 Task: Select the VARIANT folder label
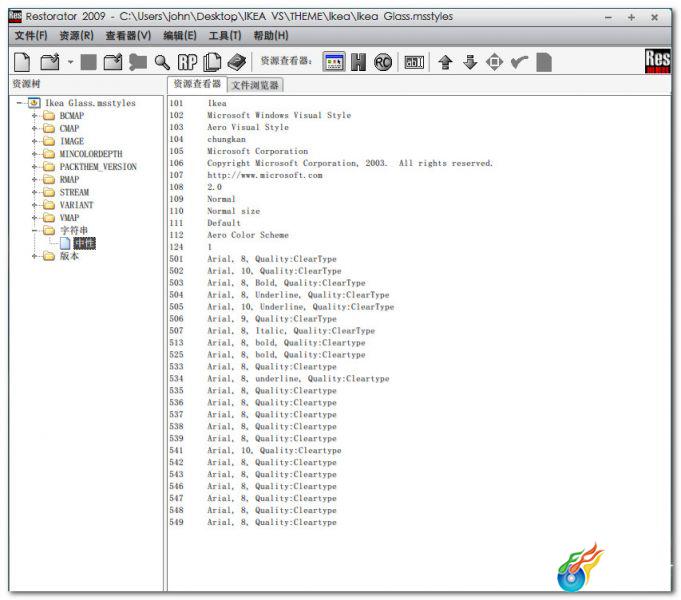[x=76, y=205]
